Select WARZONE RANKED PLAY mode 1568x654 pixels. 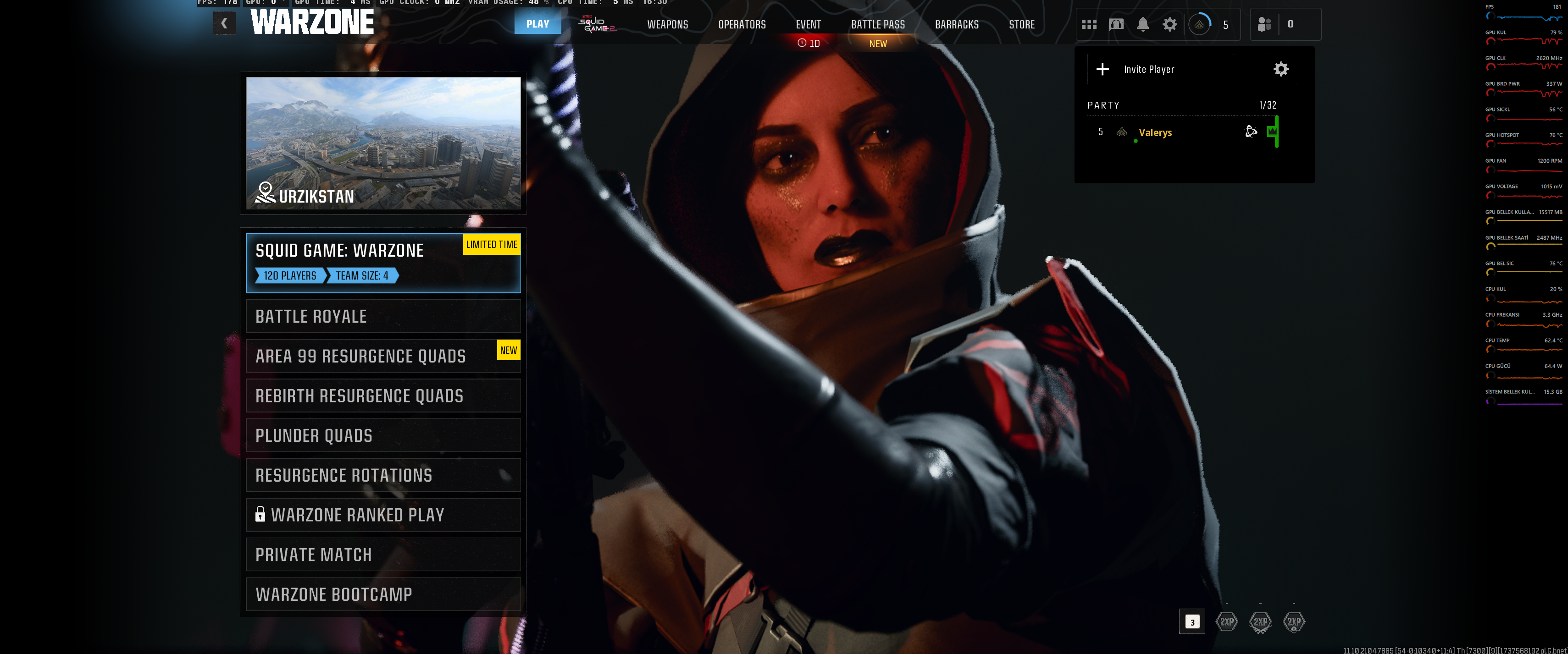[383, 515]
